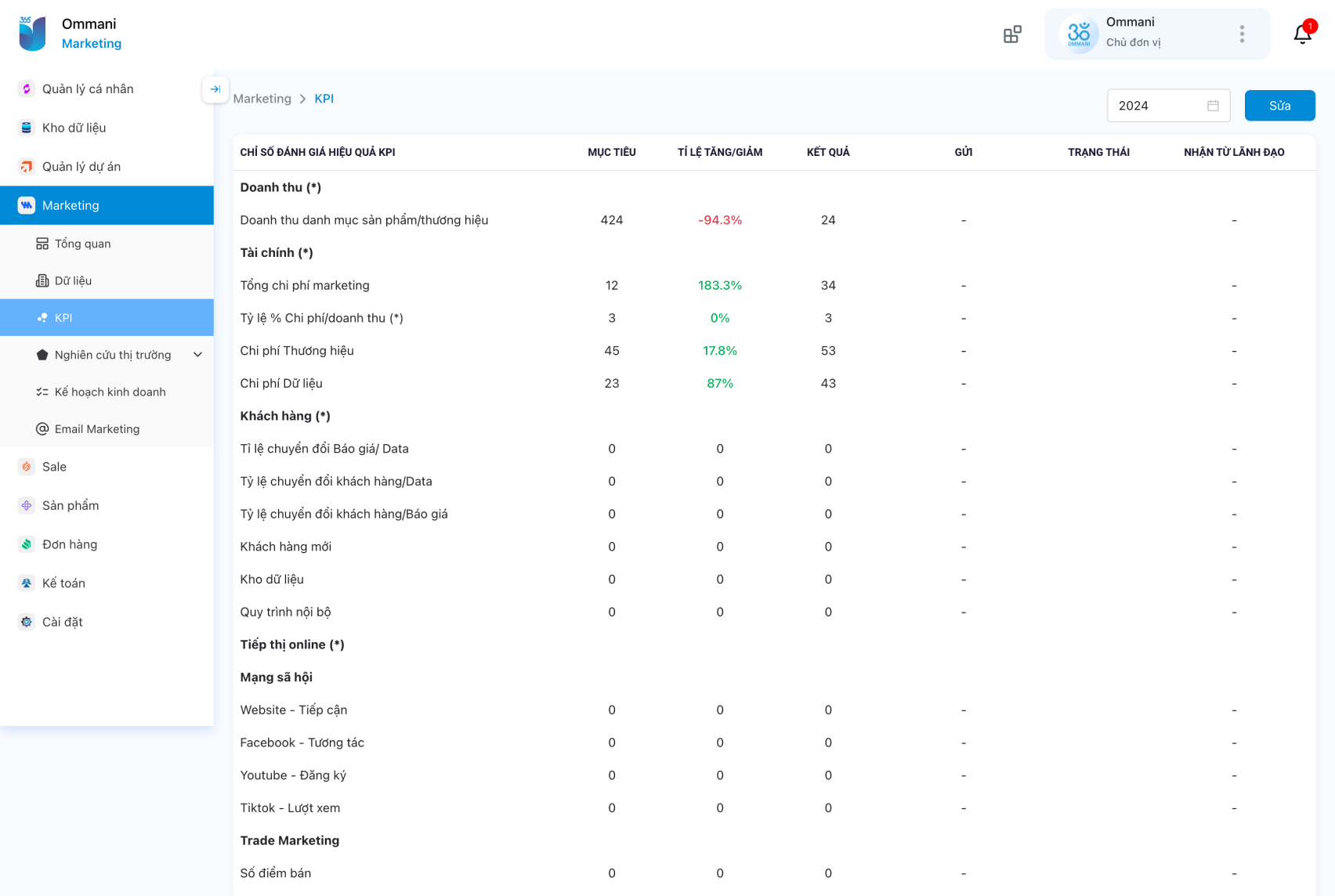
Task: Collapse the sidebar with the arrow icon
Action: click(215, 89)
